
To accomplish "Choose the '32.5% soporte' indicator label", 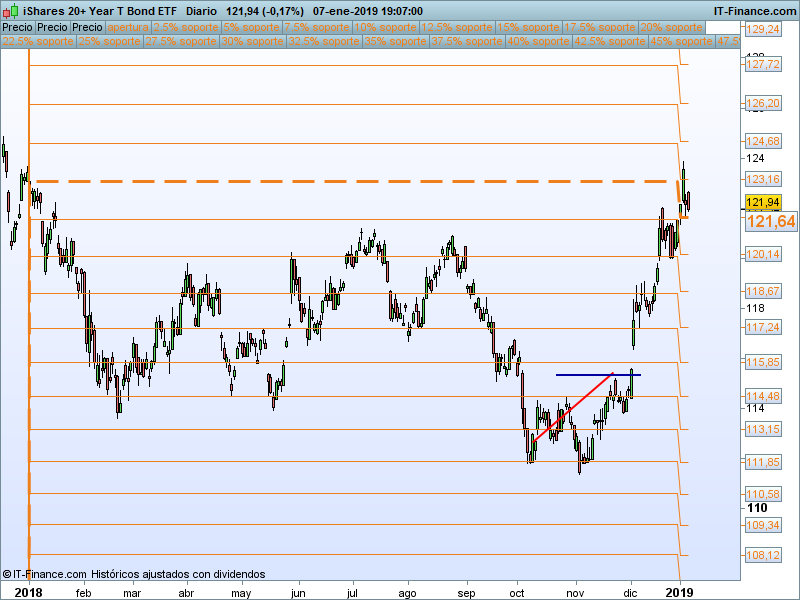I will point(324,41).
